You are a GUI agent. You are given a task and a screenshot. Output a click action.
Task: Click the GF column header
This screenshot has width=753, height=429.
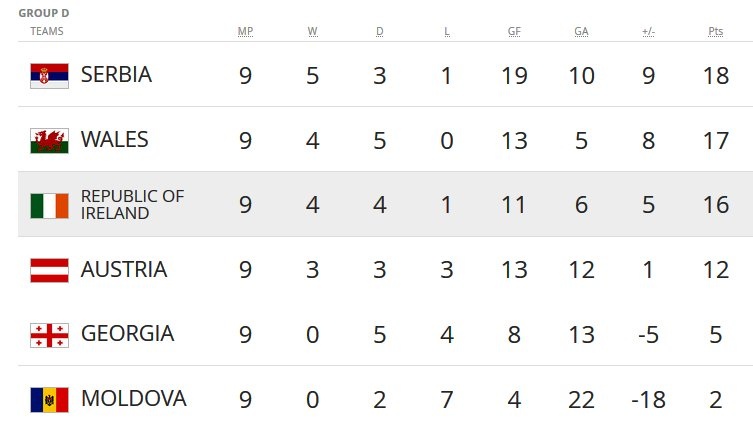click(x=514, y=31)
